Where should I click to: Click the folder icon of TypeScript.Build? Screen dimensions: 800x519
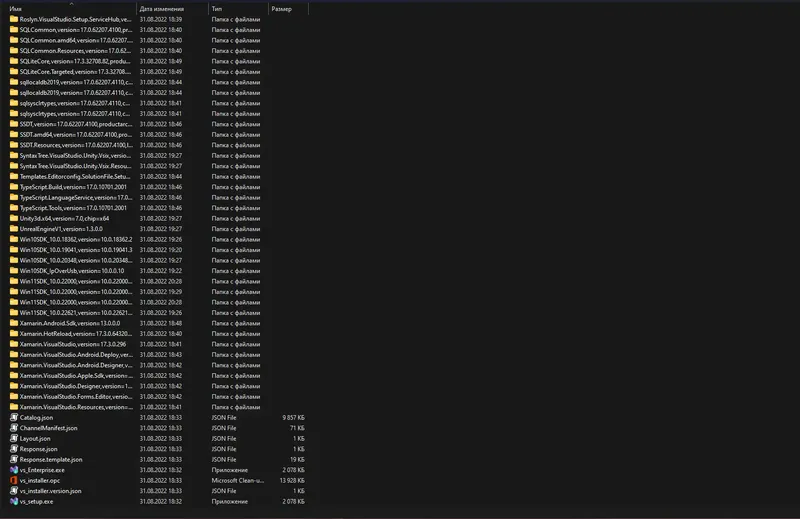[14, 187]
